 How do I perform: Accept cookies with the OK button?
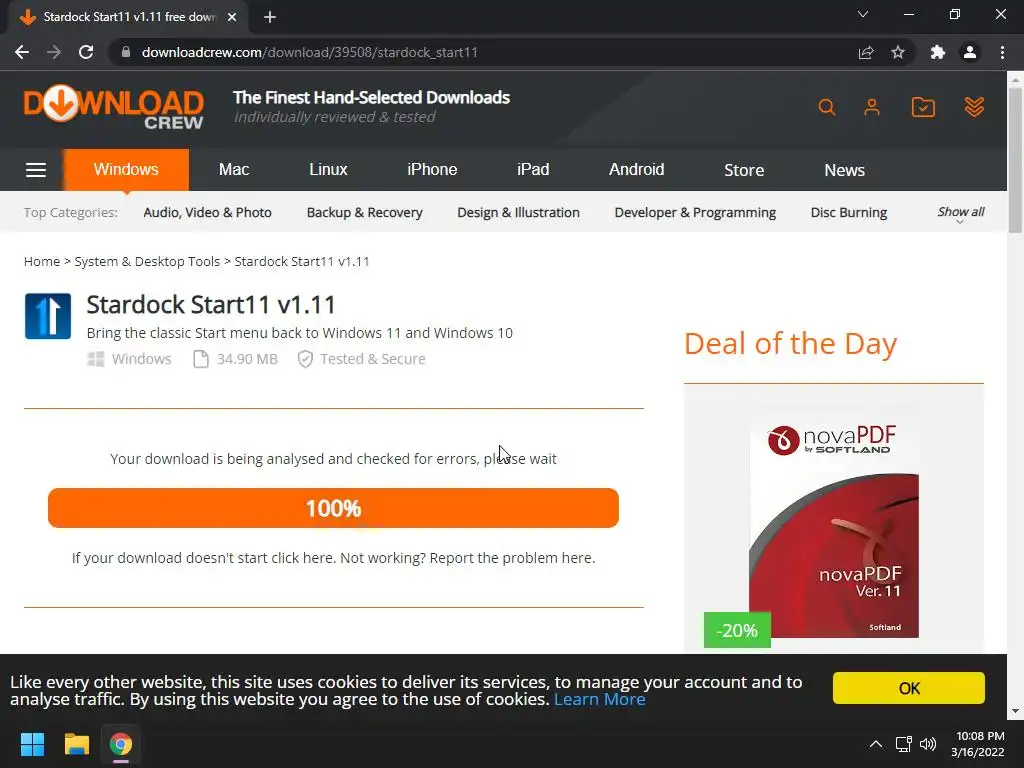click(x=908, y=688)
